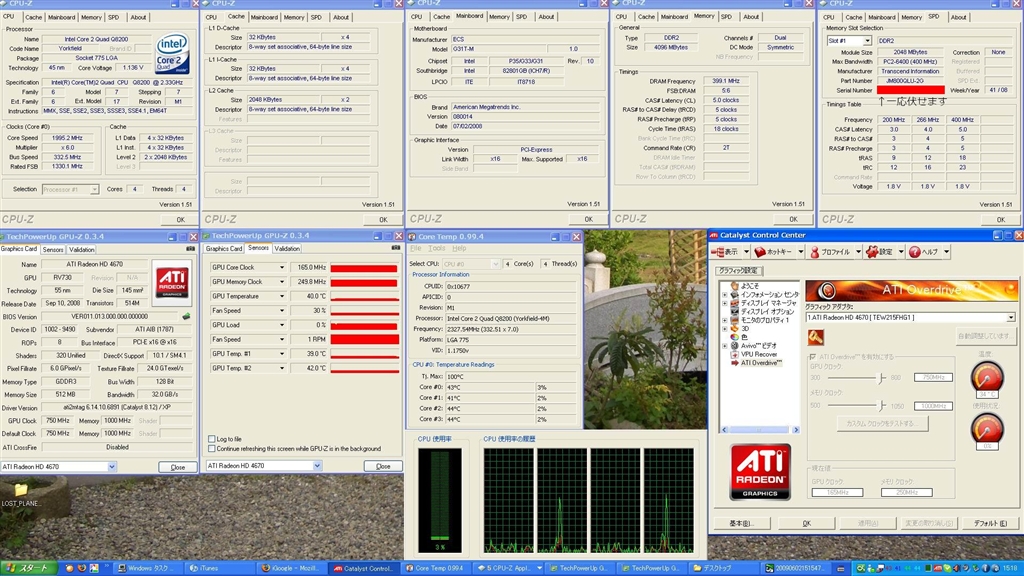Image resolution: width=1024 pixels, height=576 pixels.
Task: Select VPU Recover in the Catalyst tree
Action: tap(758, 353)
